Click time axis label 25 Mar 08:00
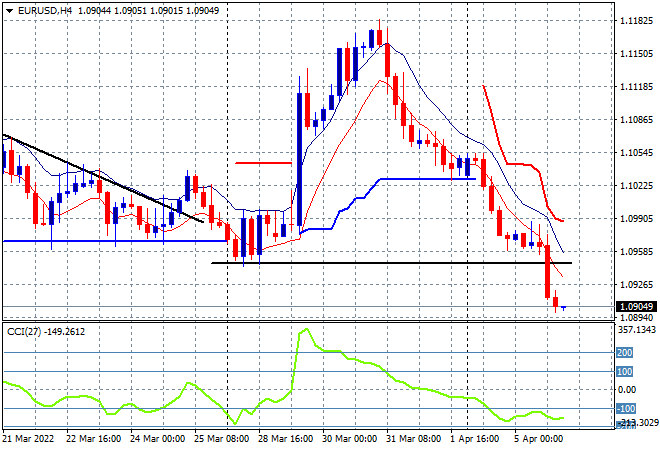Image resolution: width=660 pixels, height=450 pixels. pos(221,439)
